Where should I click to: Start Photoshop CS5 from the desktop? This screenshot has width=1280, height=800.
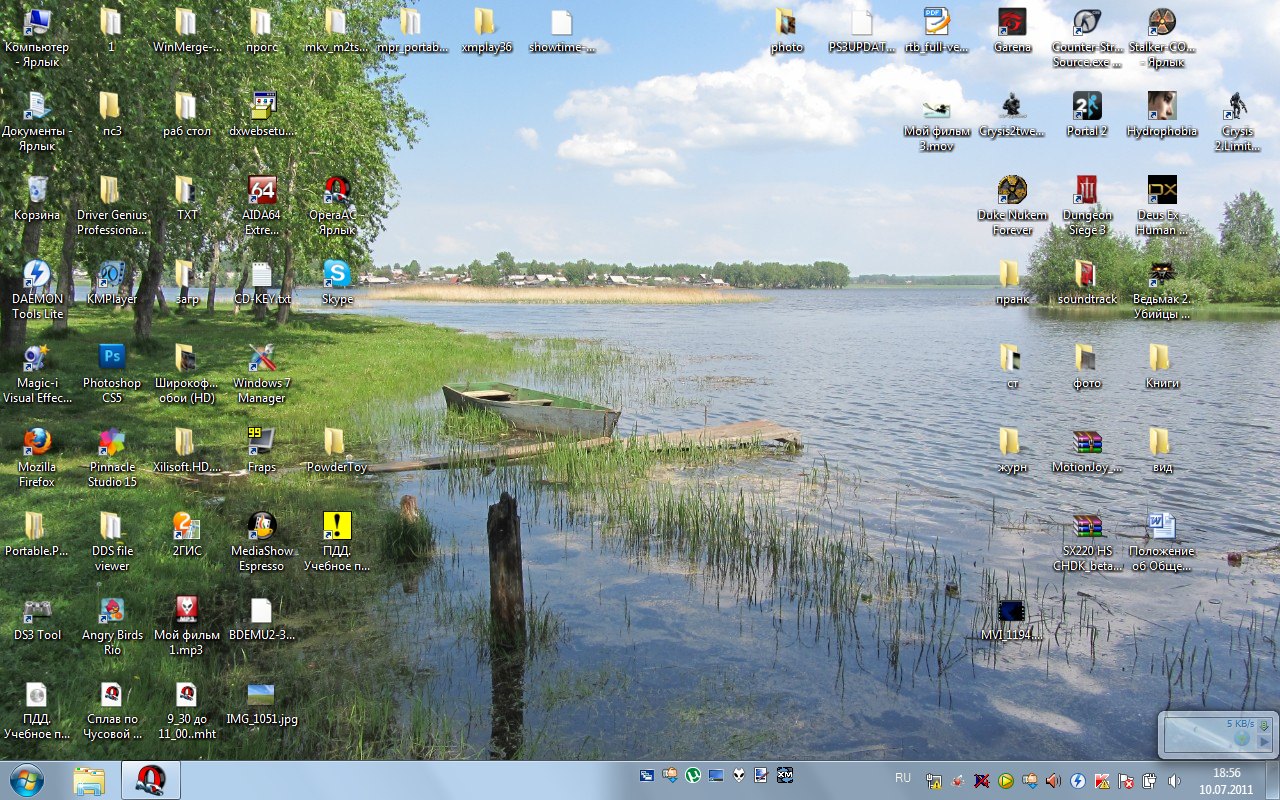coord(112,374)
